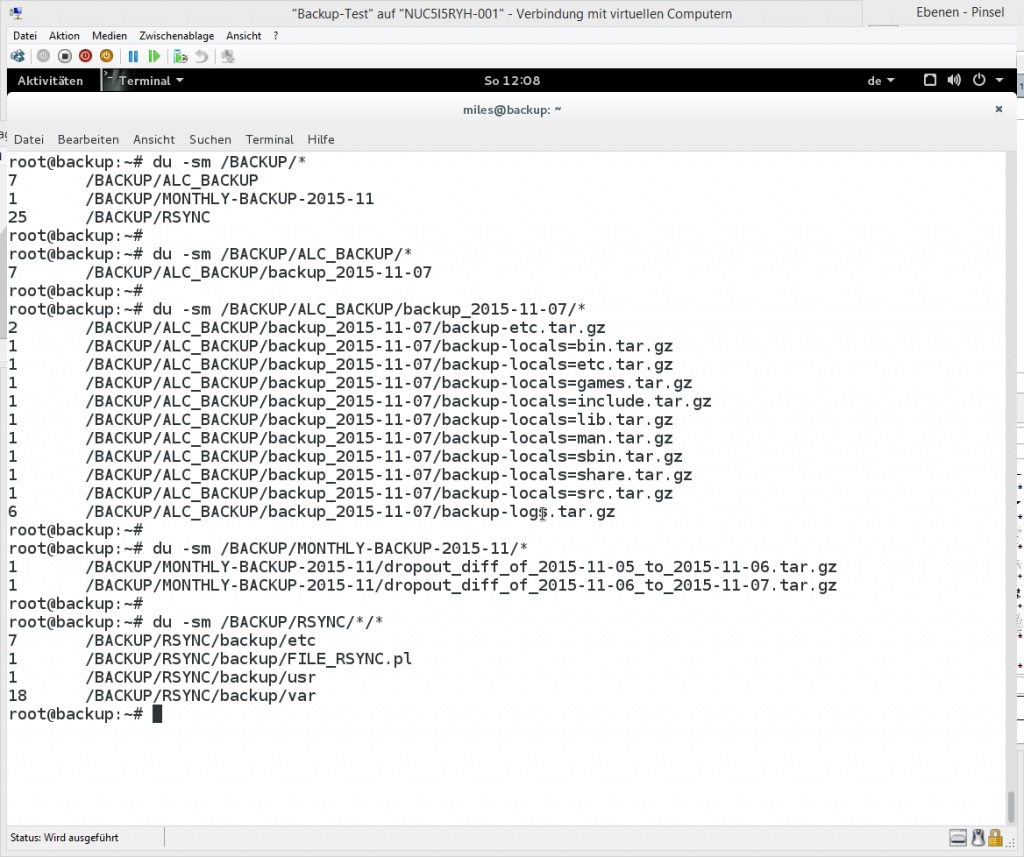Click the revert arrow icon
1024x857 pixels.
click(x=202, y=56)
